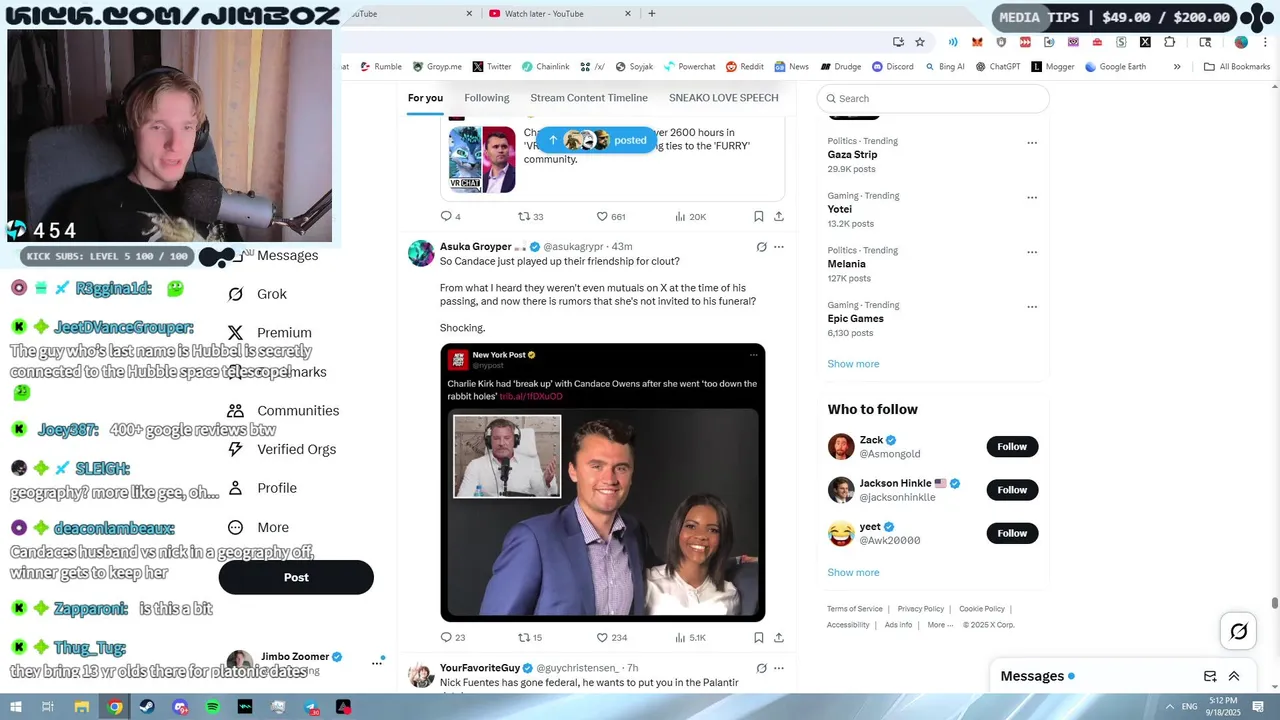1280x720 pixels.
Task: Open ChatGPT bookmark
Action: point(997,67)
